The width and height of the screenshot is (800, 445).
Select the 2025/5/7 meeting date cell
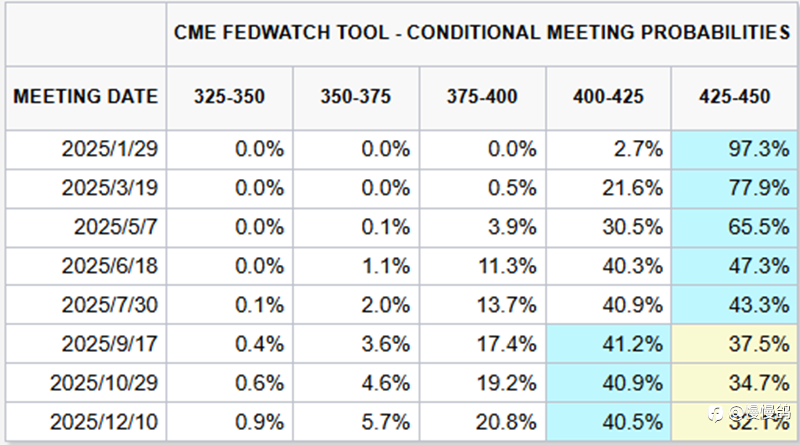115,227
